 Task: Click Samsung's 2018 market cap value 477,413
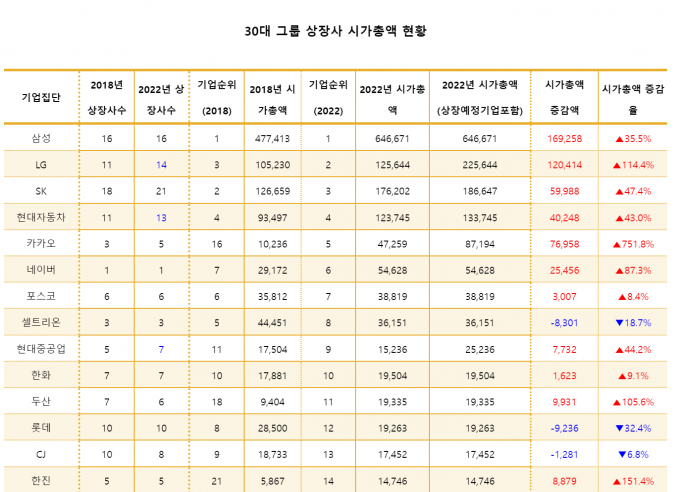272,138
